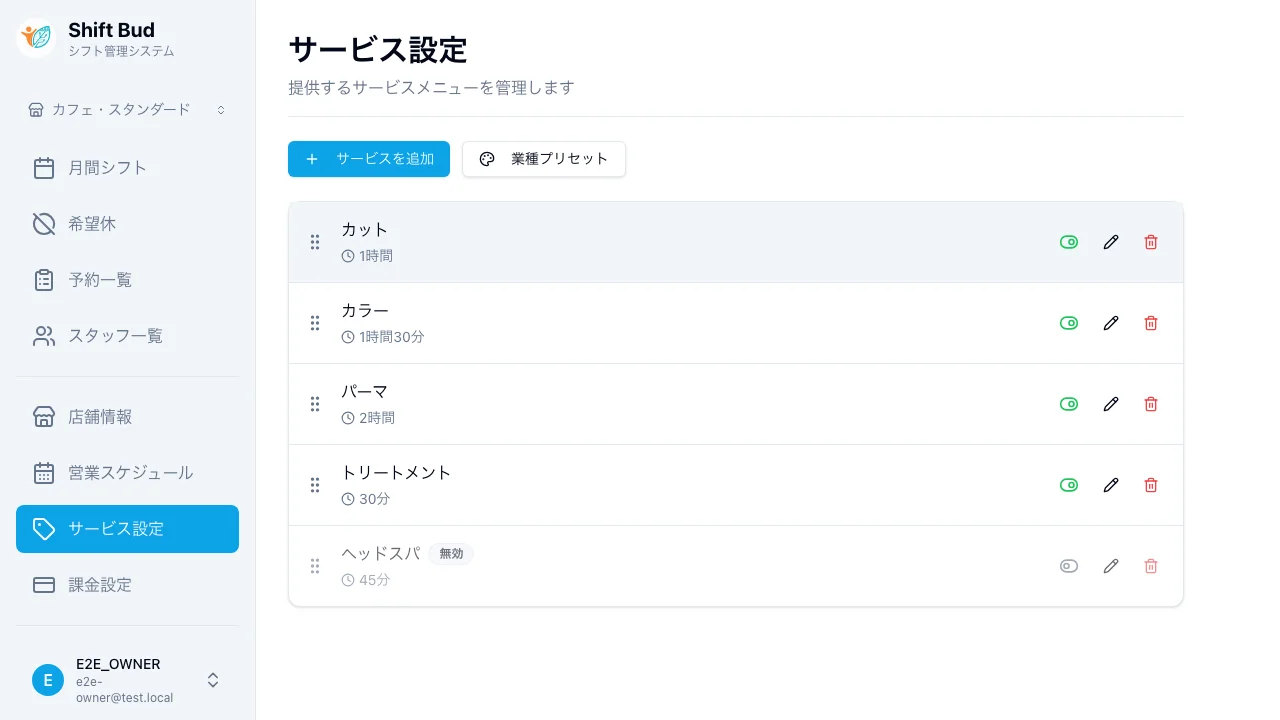Viewport: 1280px width, 720px height.
Task: Click the サービスを追加 add service button
Action: tap(369, 158)
